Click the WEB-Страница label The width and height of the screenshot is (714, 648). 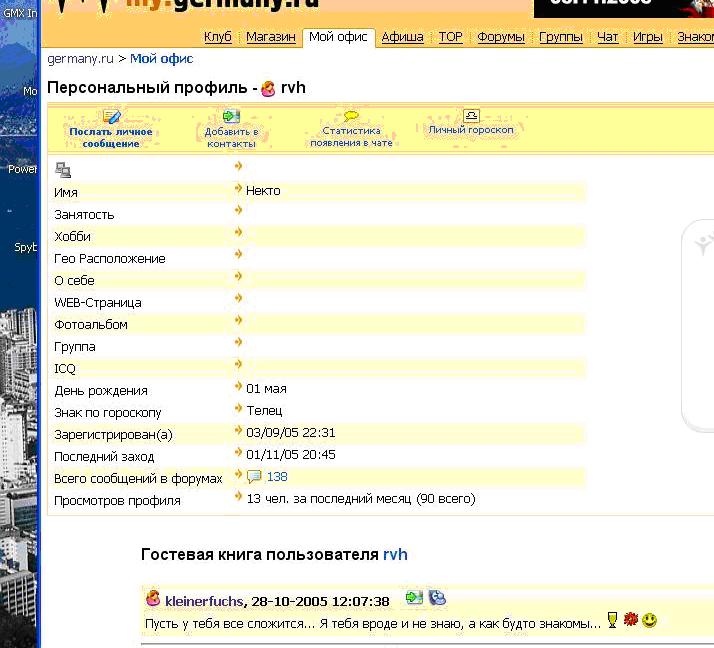[x=98, y=303]
